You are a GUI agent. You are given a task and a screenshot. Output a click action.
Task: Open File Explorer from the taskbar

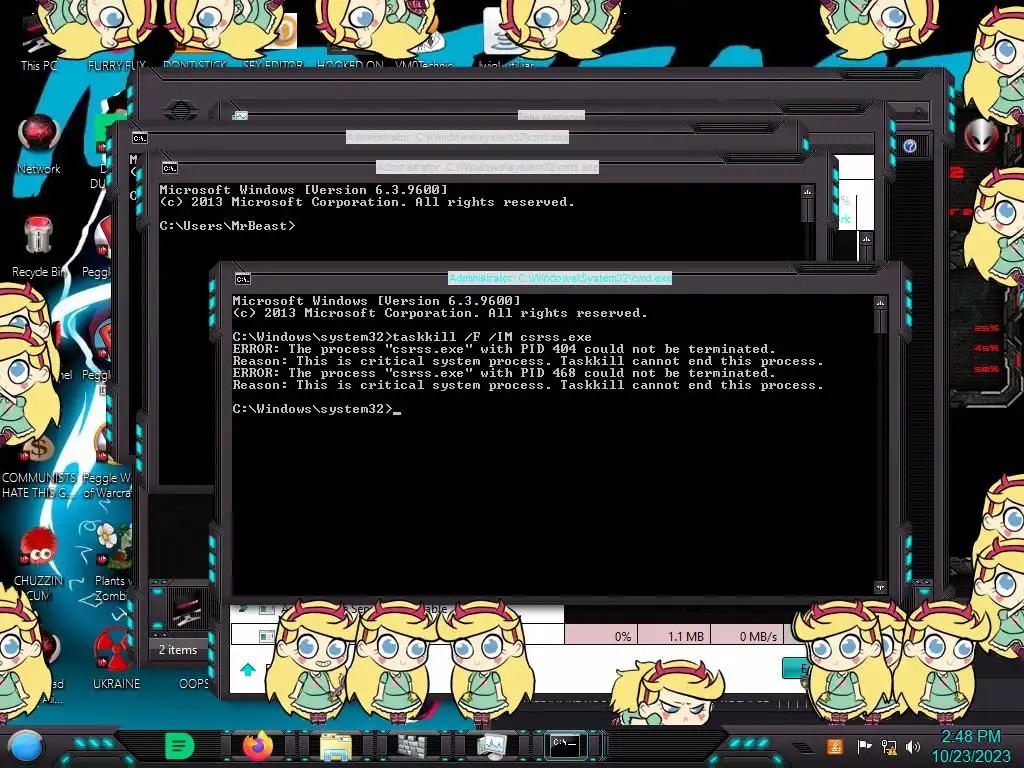click(336, 747)
